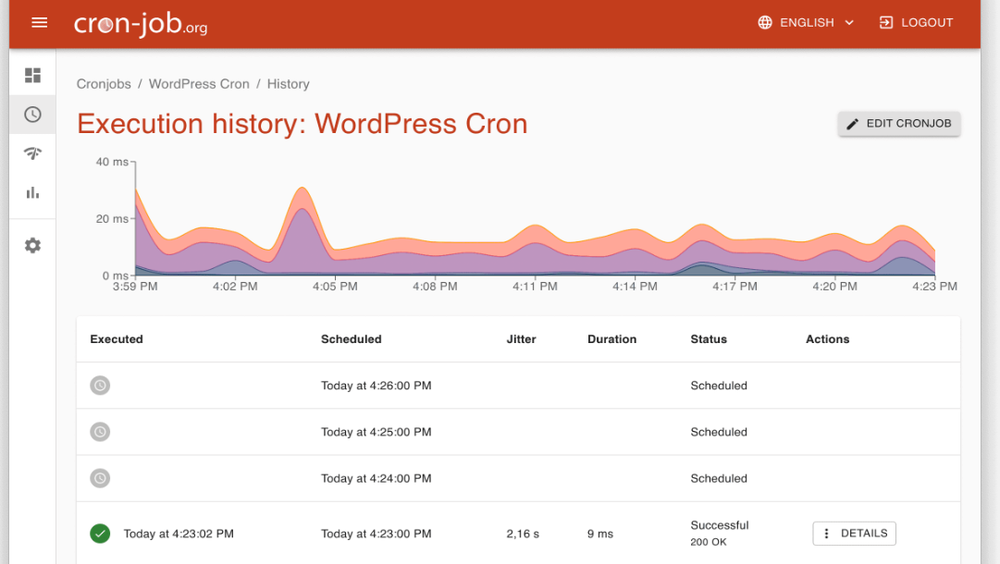1000x564 pixels.
Task: Click 'Today at 4:24:00 PM' scheduled time
Action: pos(376,479)
